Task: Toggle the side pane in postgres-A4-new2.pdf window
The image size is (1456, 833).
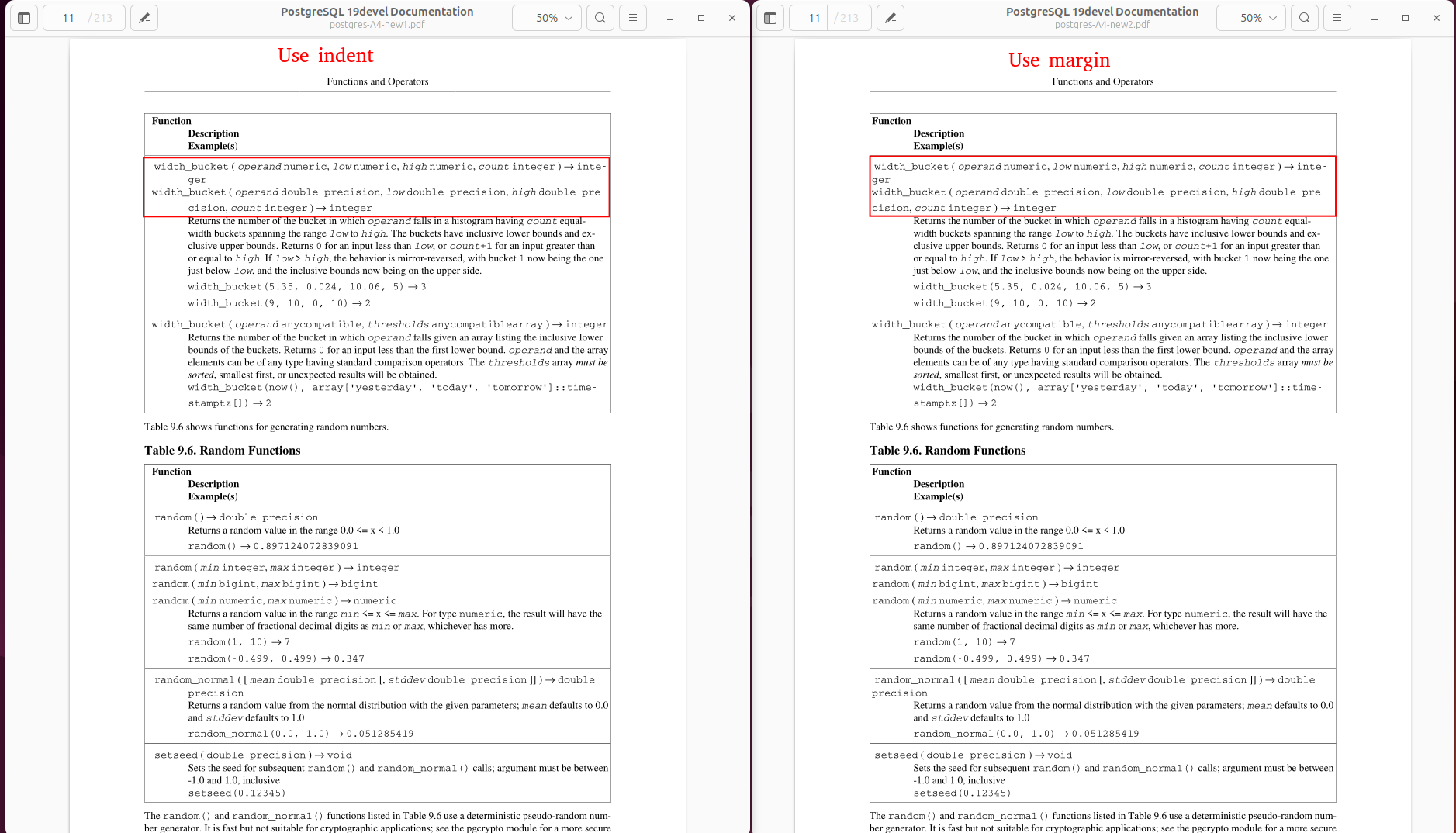Action: 770,18
